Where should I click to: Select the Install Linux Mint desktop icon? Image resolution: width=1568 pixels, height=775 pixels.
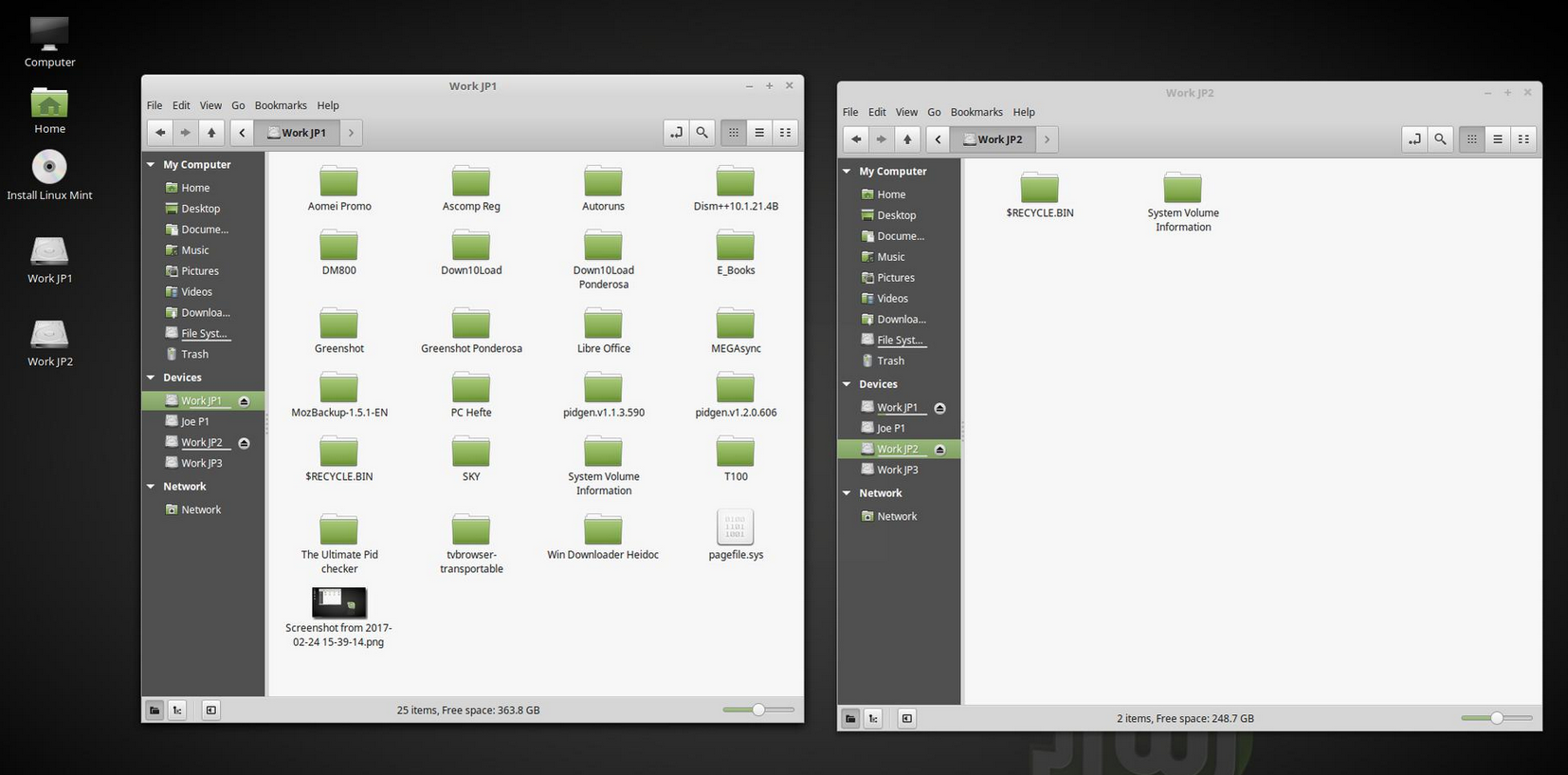tap(49, 175)
